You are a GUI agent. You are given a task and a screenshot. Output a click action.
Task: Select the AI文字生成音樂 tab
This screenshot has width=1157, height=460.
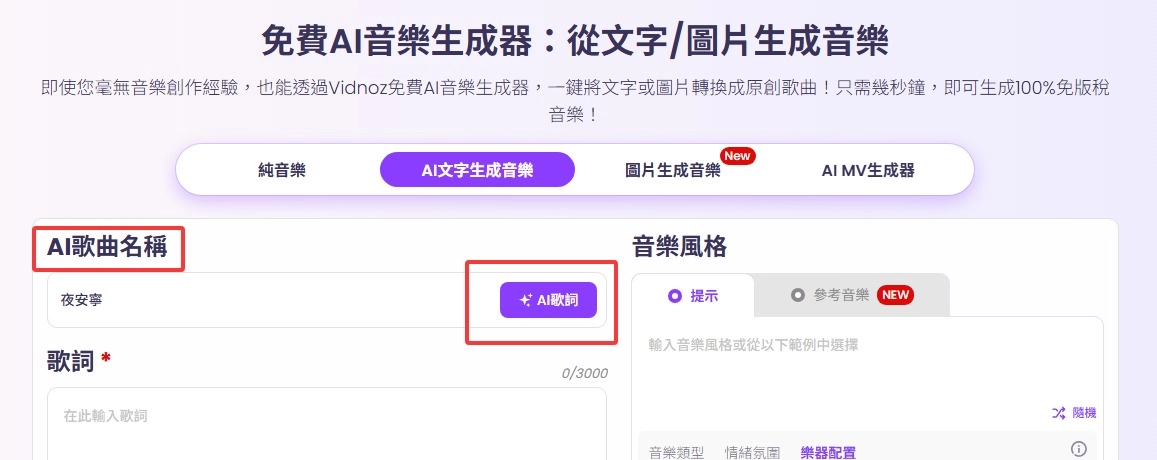[477, 170]
